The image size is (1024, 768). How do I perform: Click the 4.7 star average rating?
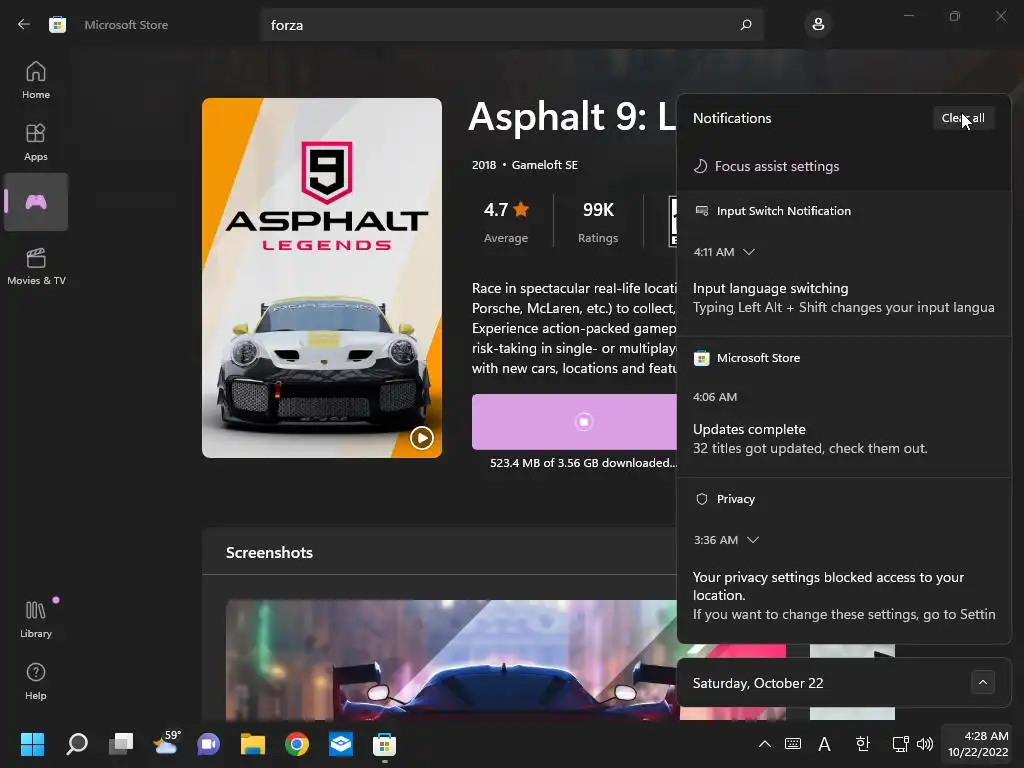[x=506, y=222]
